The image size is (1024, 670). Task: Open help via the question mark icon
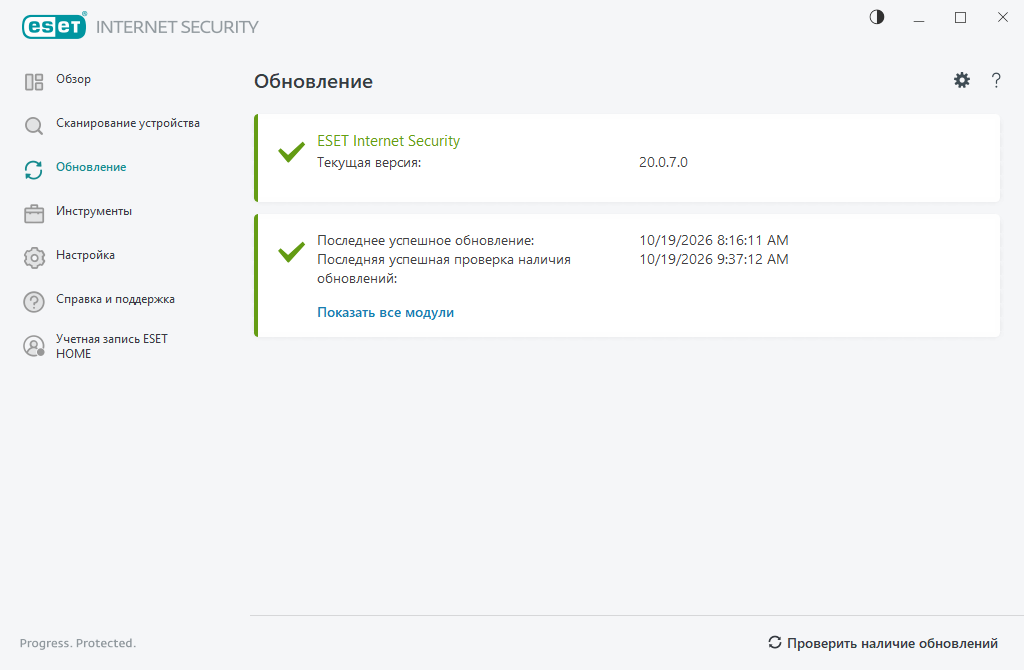pos(996,80)
